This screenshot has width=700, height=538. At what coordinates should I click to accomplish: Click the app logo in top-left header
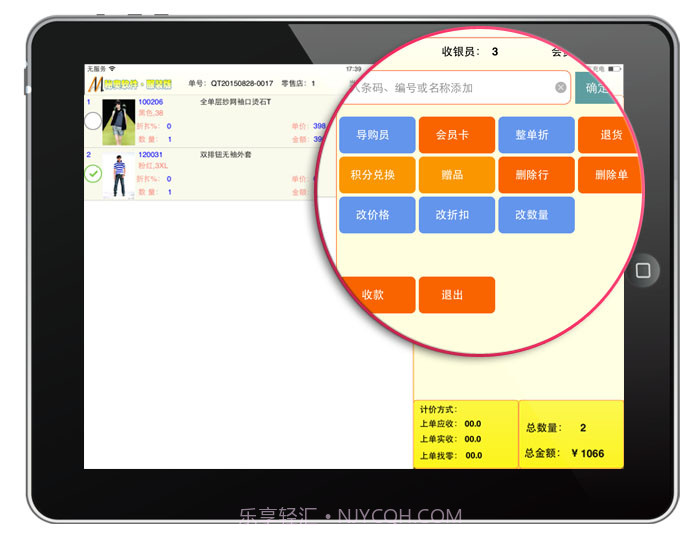[x=129, y=83]
